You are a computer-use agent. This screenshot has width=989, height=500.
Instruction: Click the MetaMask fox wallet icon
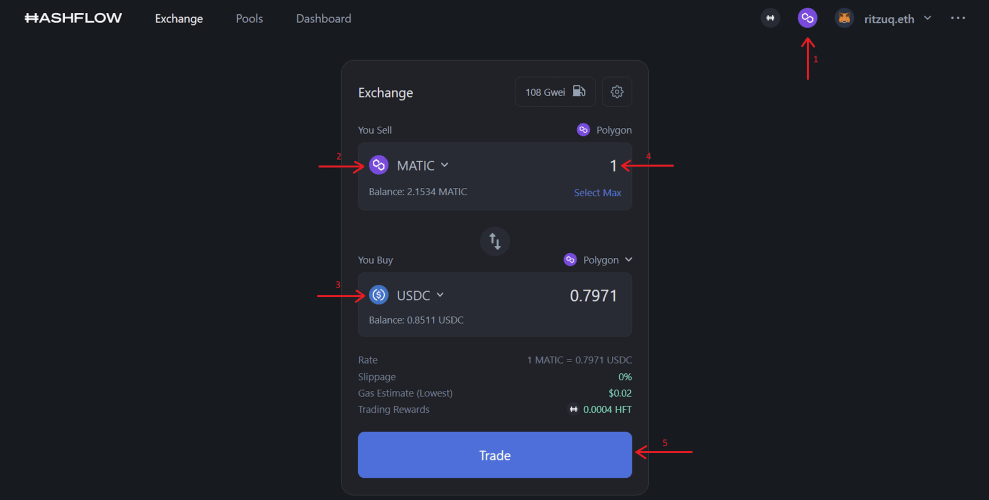(844, 18)
